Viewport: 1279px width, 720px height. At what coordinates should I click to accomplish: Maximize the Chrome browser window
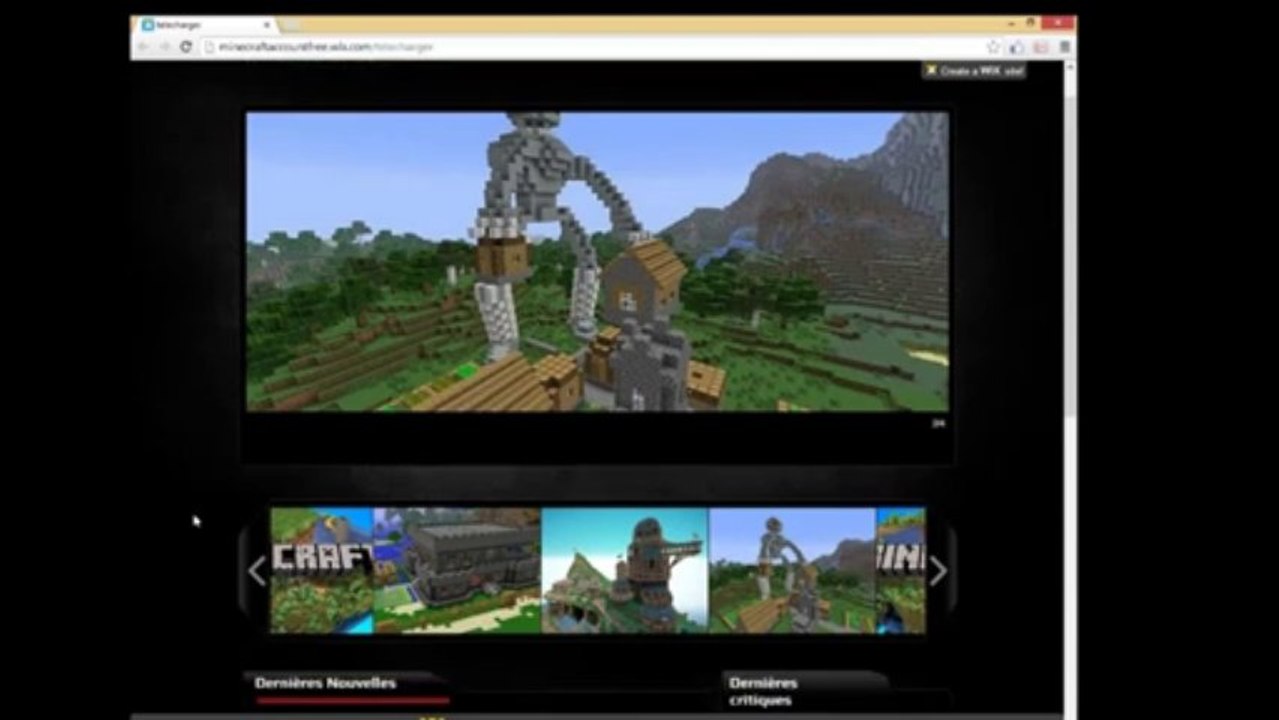pos(1030,22)
